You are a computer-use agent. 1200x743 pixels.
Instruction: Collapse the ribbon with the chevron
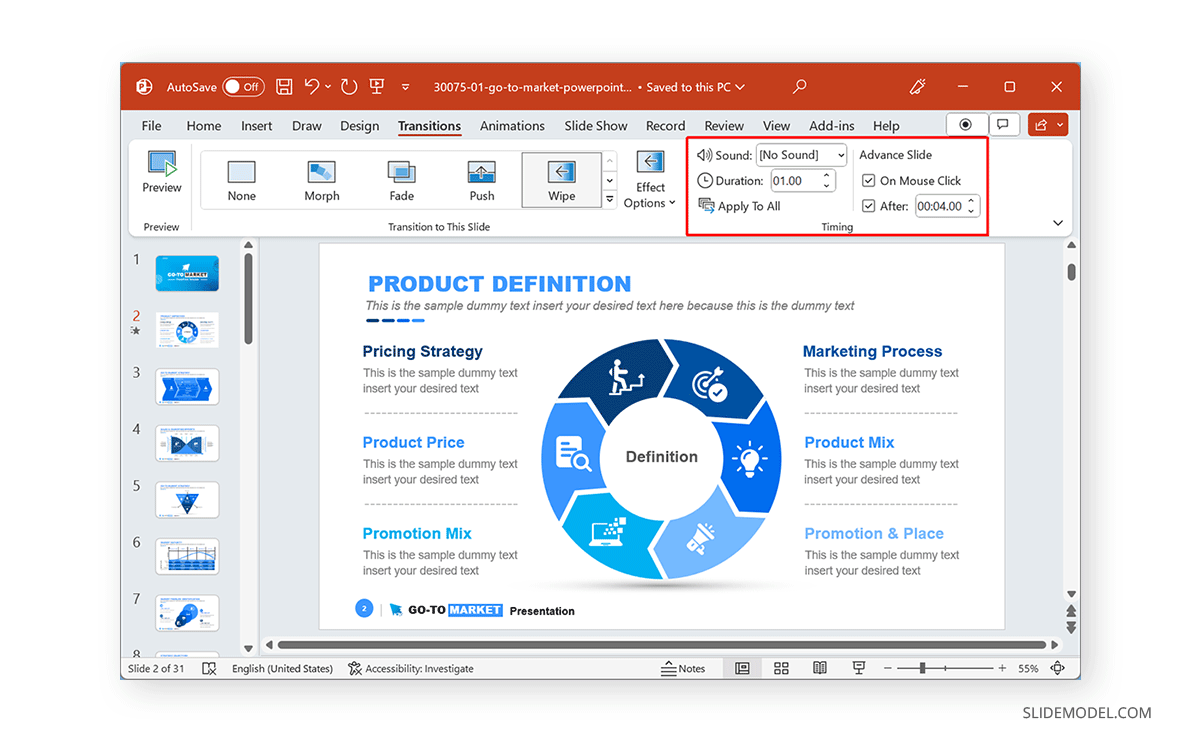(1058, 222)
